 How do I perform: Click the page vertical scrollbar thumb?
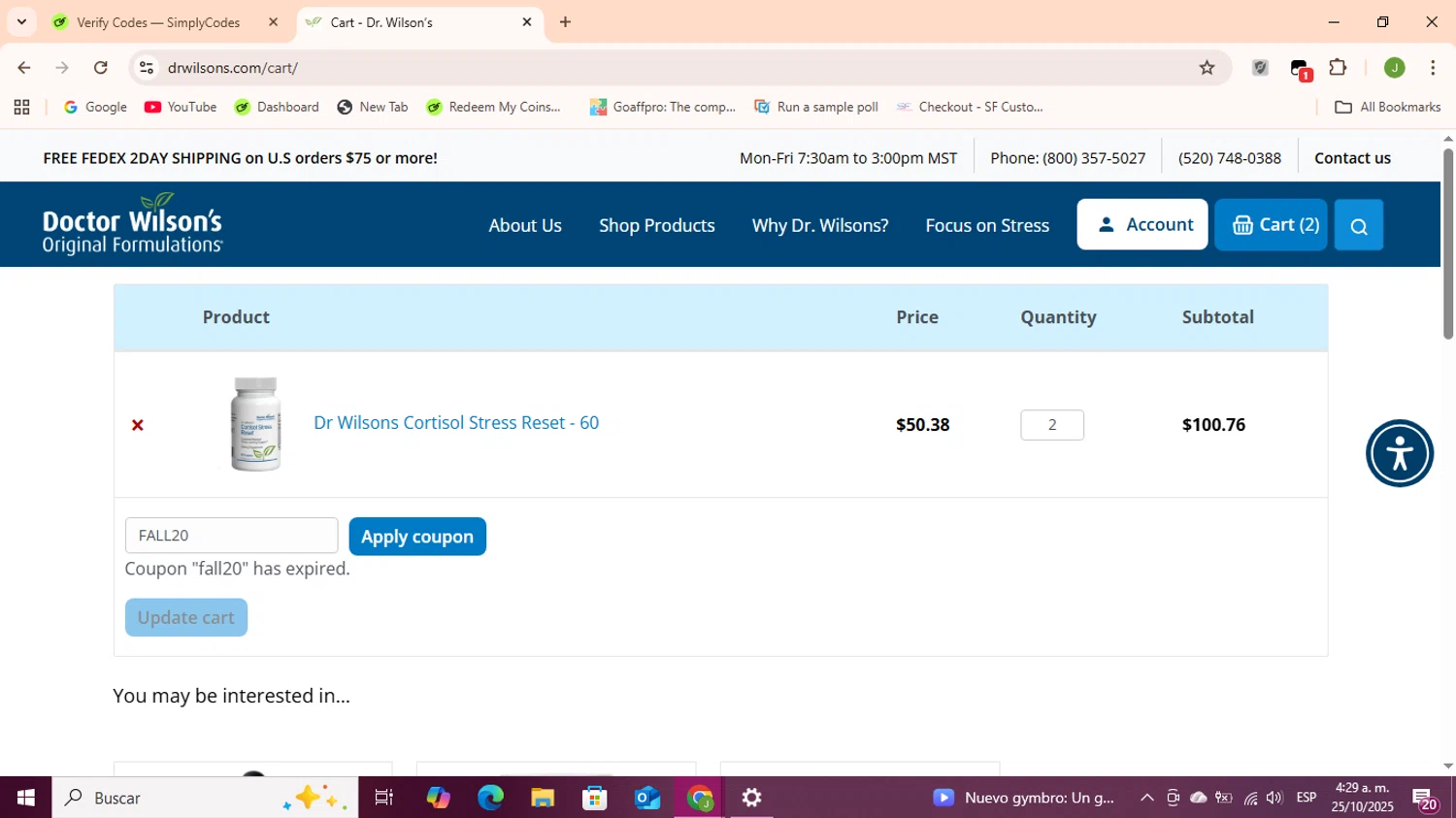[1448, 243]
